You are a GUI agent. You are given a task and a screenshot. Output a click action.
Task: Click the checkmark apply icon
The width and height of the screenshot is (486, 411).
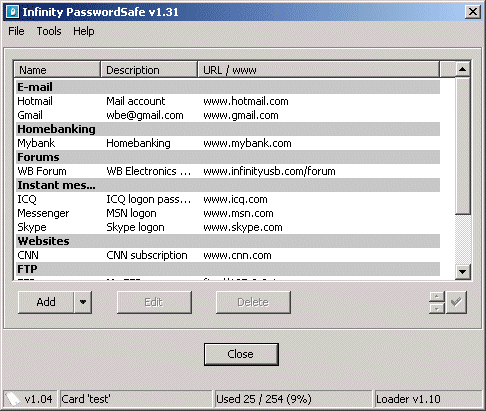coord(456,302)
